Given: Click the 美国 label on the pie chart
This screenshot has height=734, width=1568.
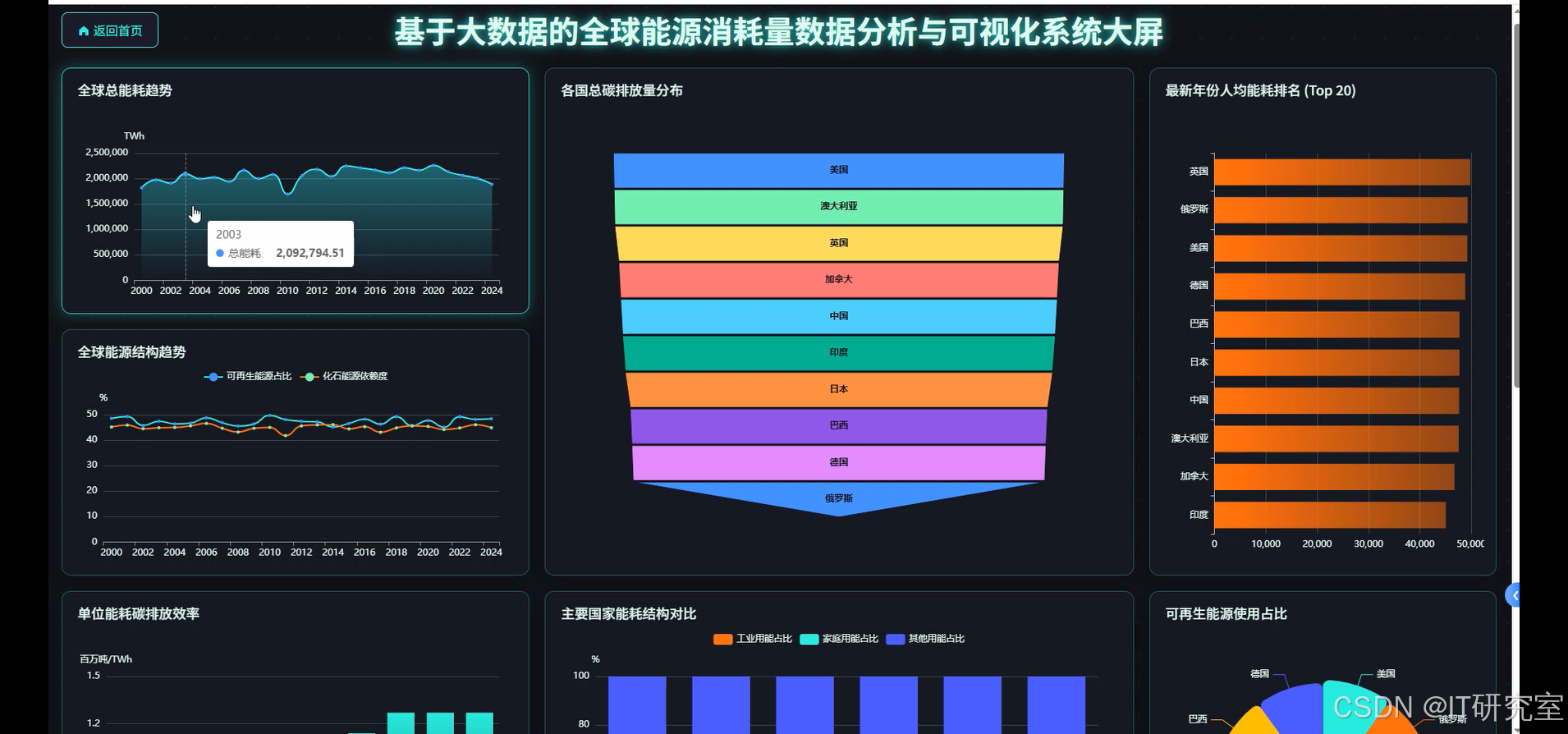Looking at the screenshot, I should pyautogui.click(x=1386, y=674).
